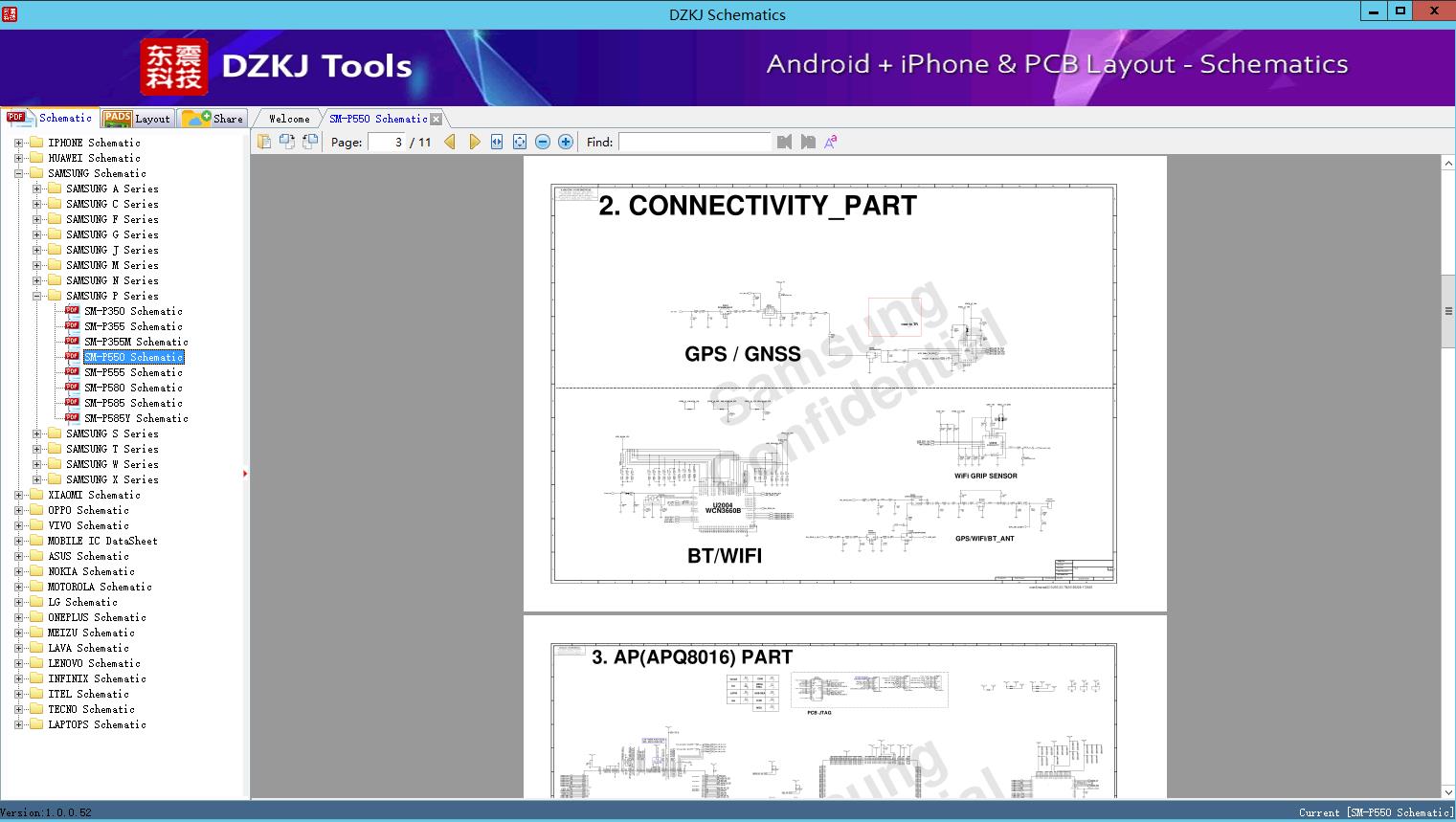Click the DZKJ Tools logo

(276, 66)
